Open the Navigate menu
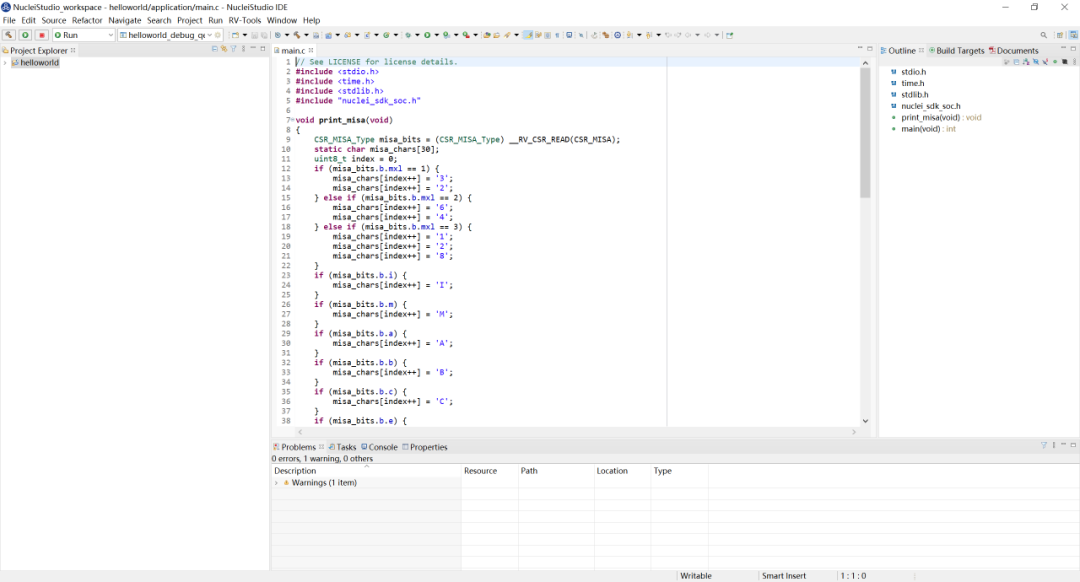This screenshot has height=582, width=1080. (125, 21)
